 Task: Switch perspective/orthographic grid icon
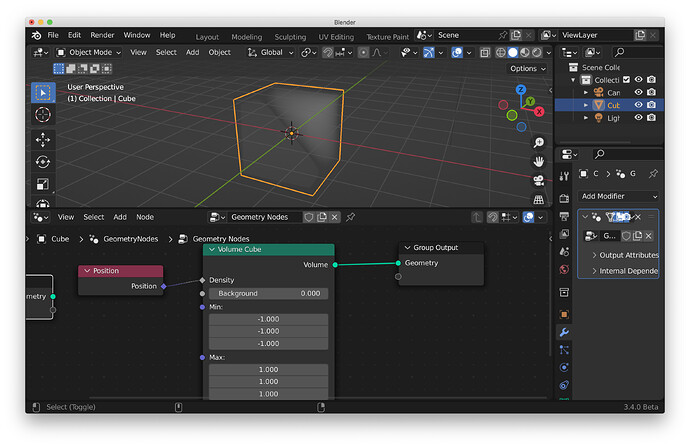coord(539,199)
